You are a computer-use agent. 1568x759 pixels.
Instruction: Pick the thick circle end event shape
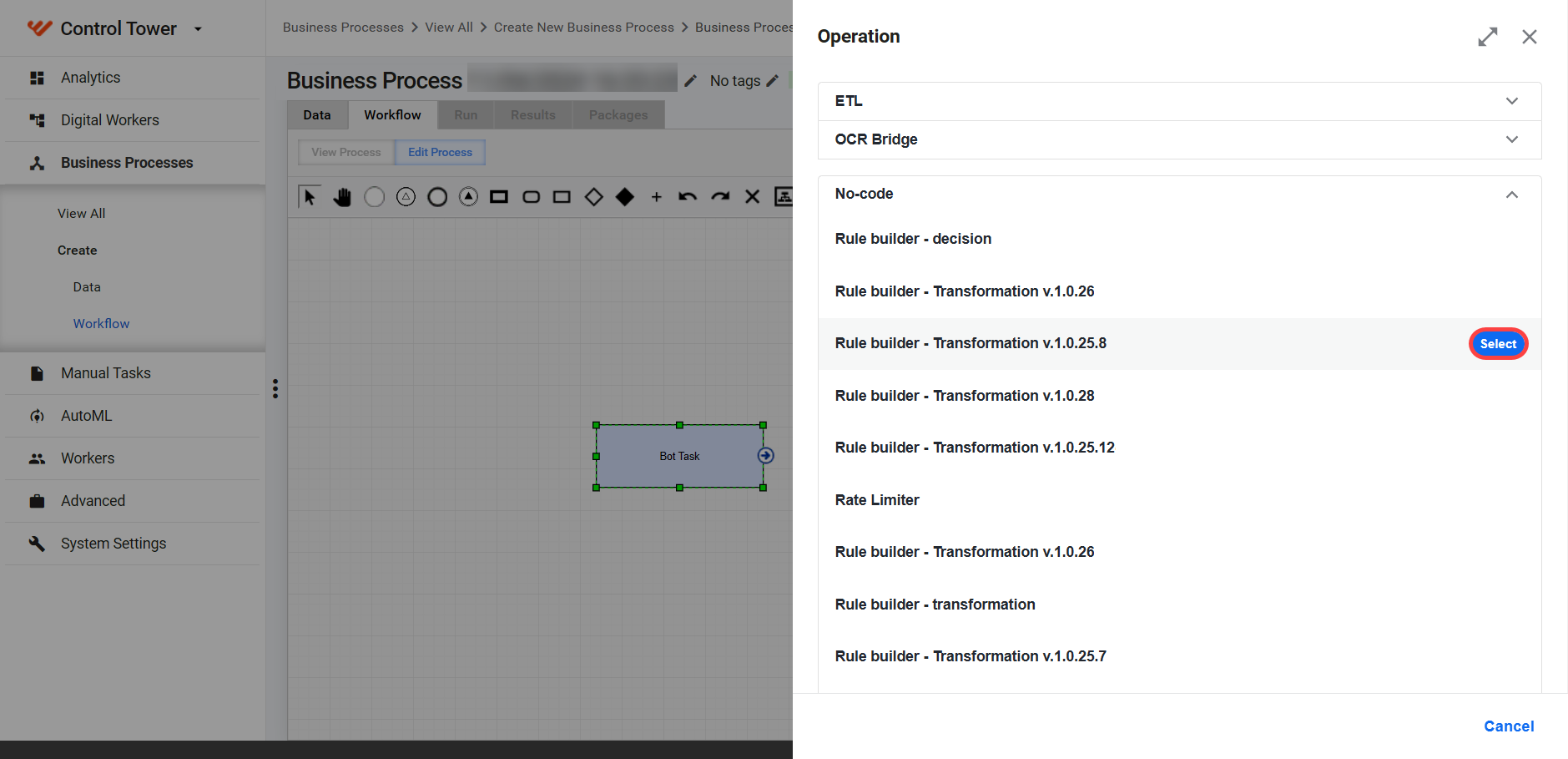coord(437,197)
